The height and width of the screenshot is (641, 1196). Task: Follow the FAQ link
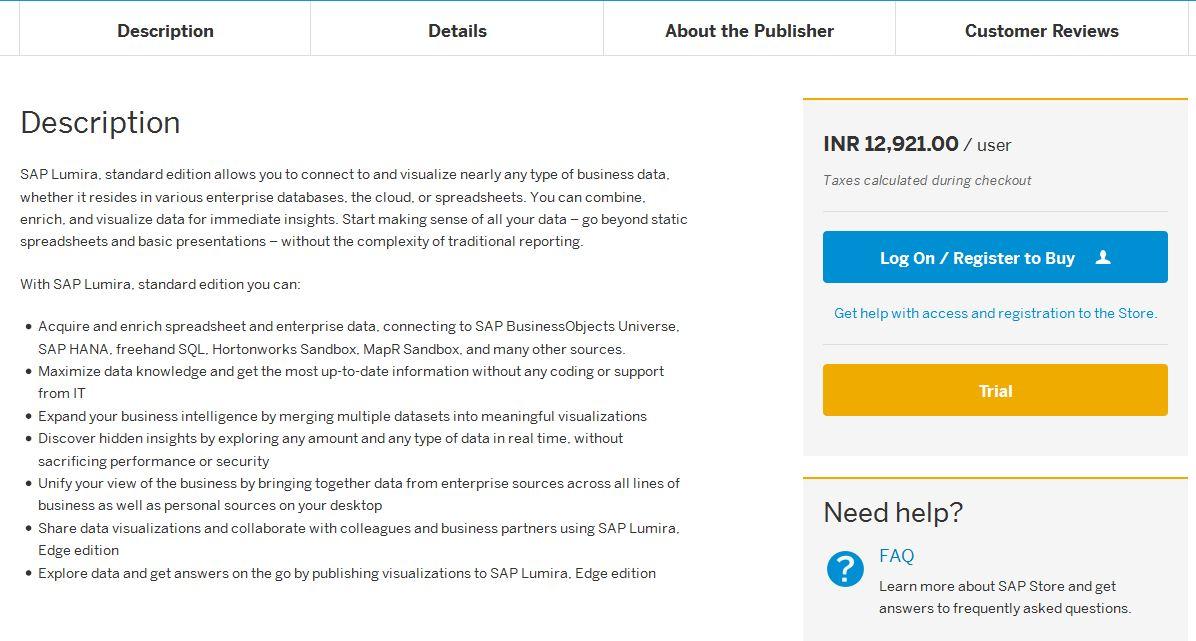tap(896, 556)
